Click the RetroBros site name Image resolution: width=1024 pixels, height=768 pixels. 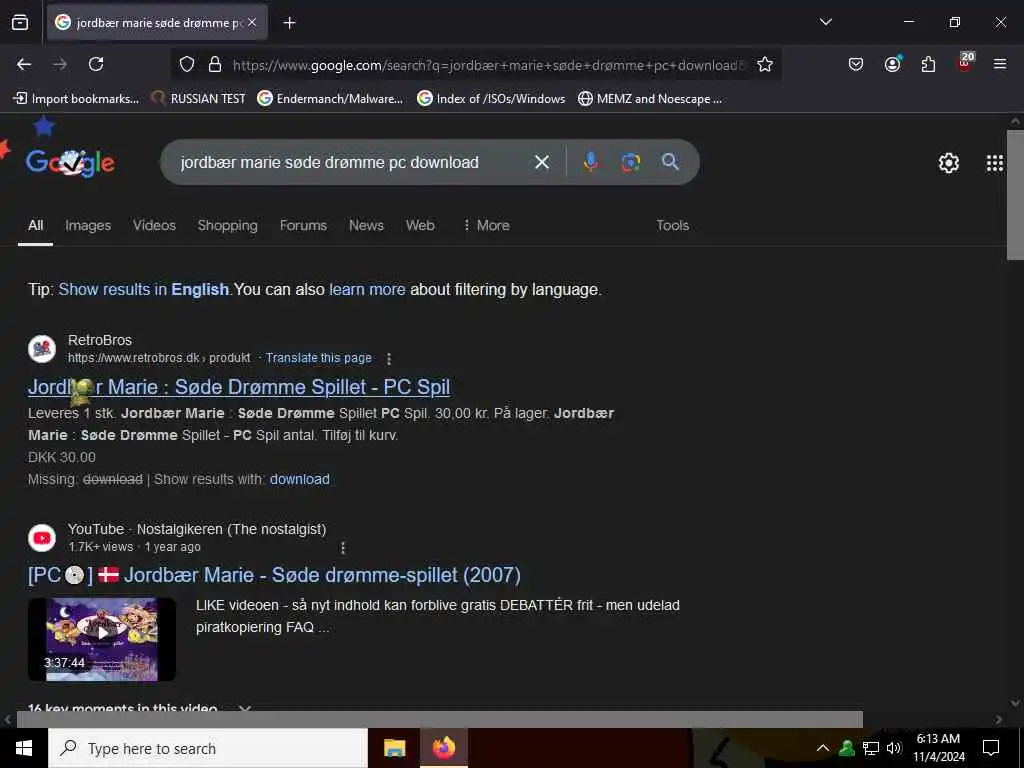pos(100,340)
